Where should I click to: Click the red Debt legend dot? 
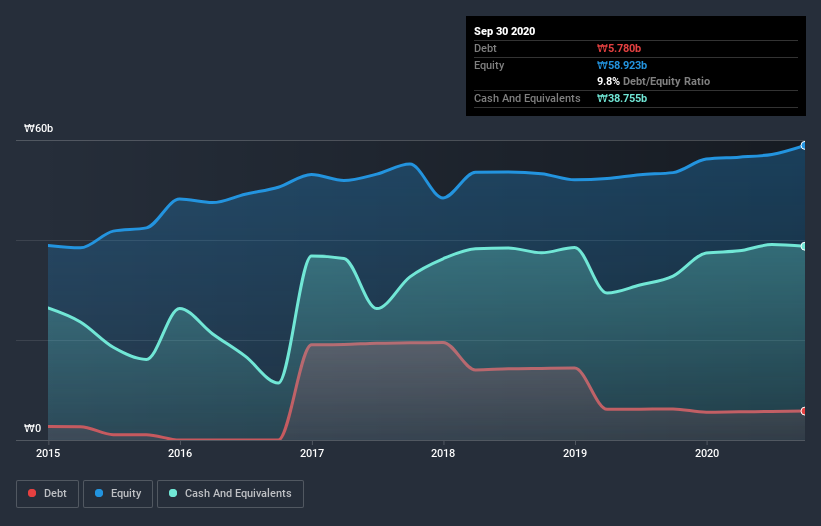32,493
